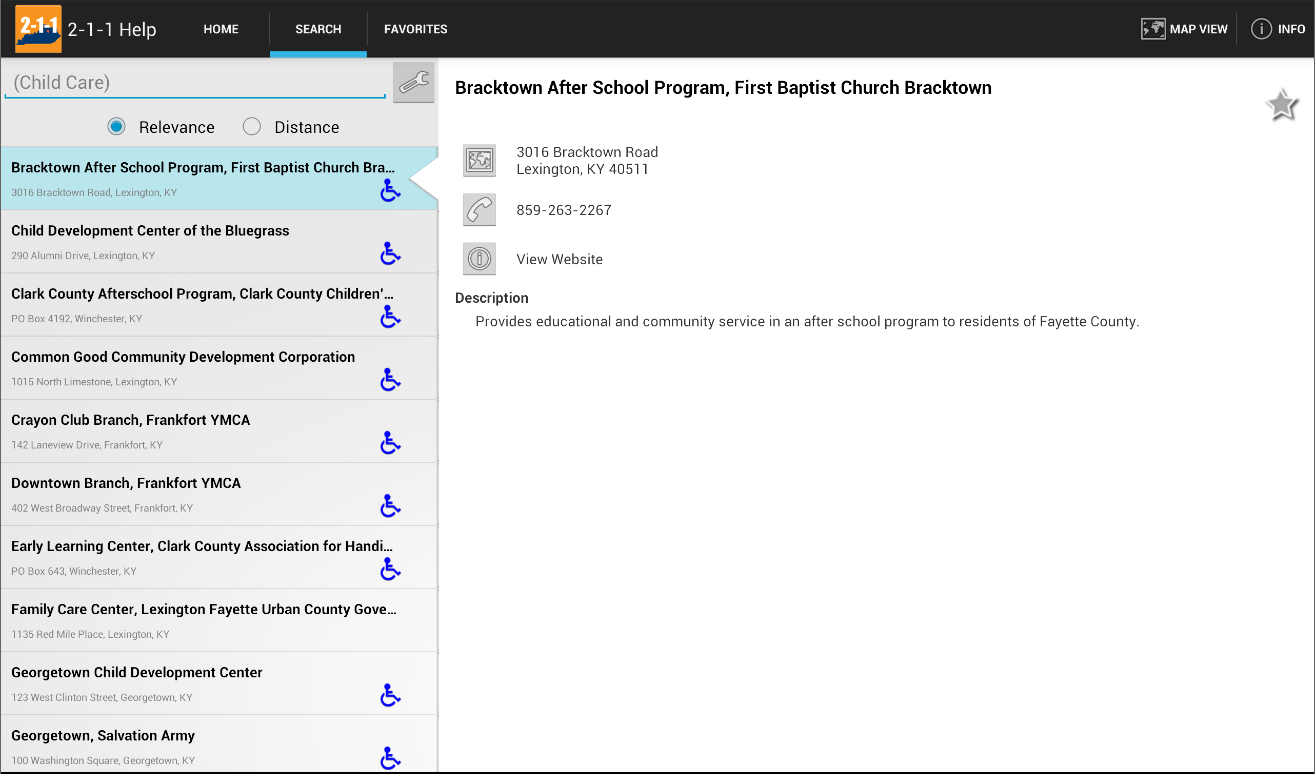
Task: Tap phone icon to call 859-263-2267
Action: (x=480, y=210)
